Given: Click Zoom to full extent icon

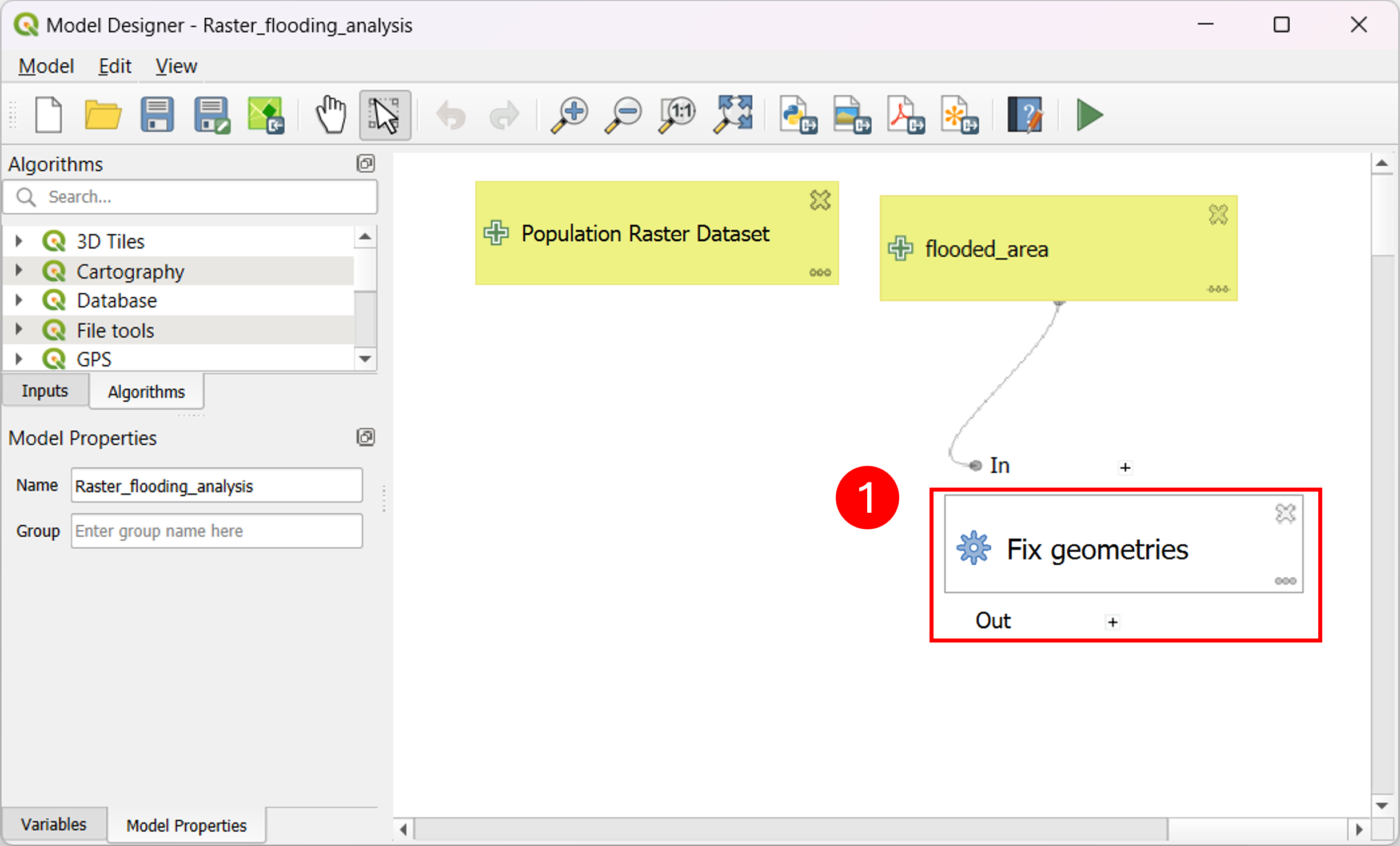Looking at the screenshot, I should 733,115.
